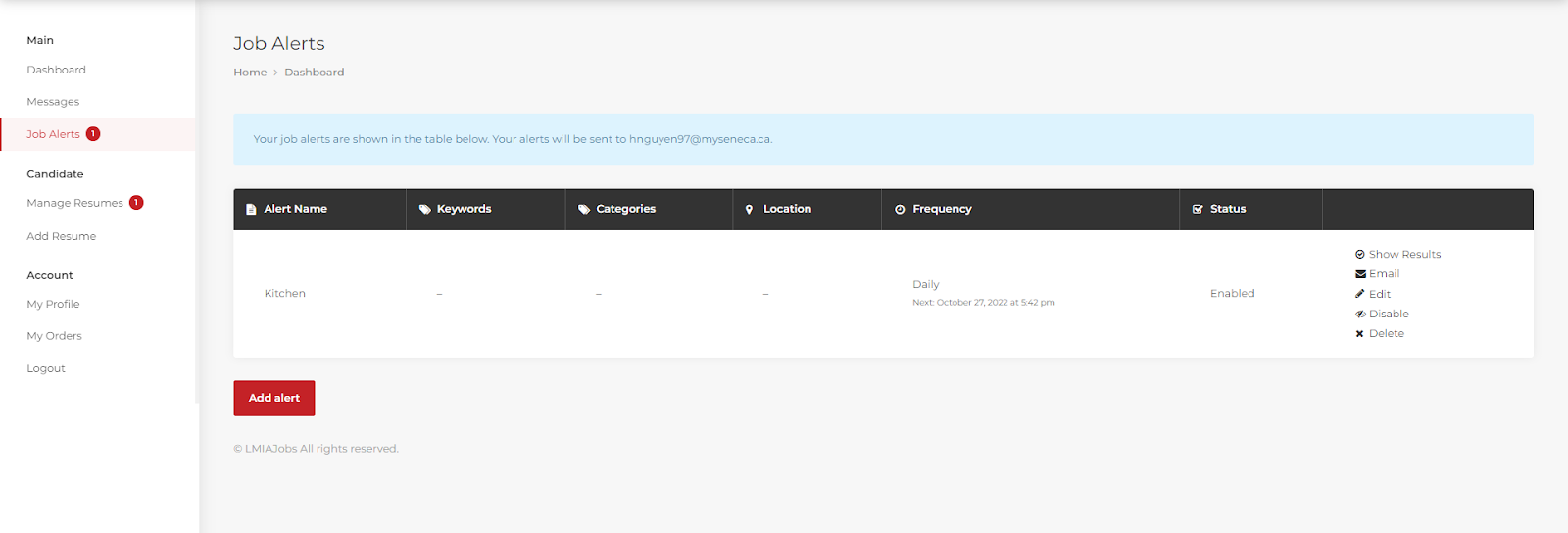
Task: Click the Show Results link
Action: pos(1404,255)
